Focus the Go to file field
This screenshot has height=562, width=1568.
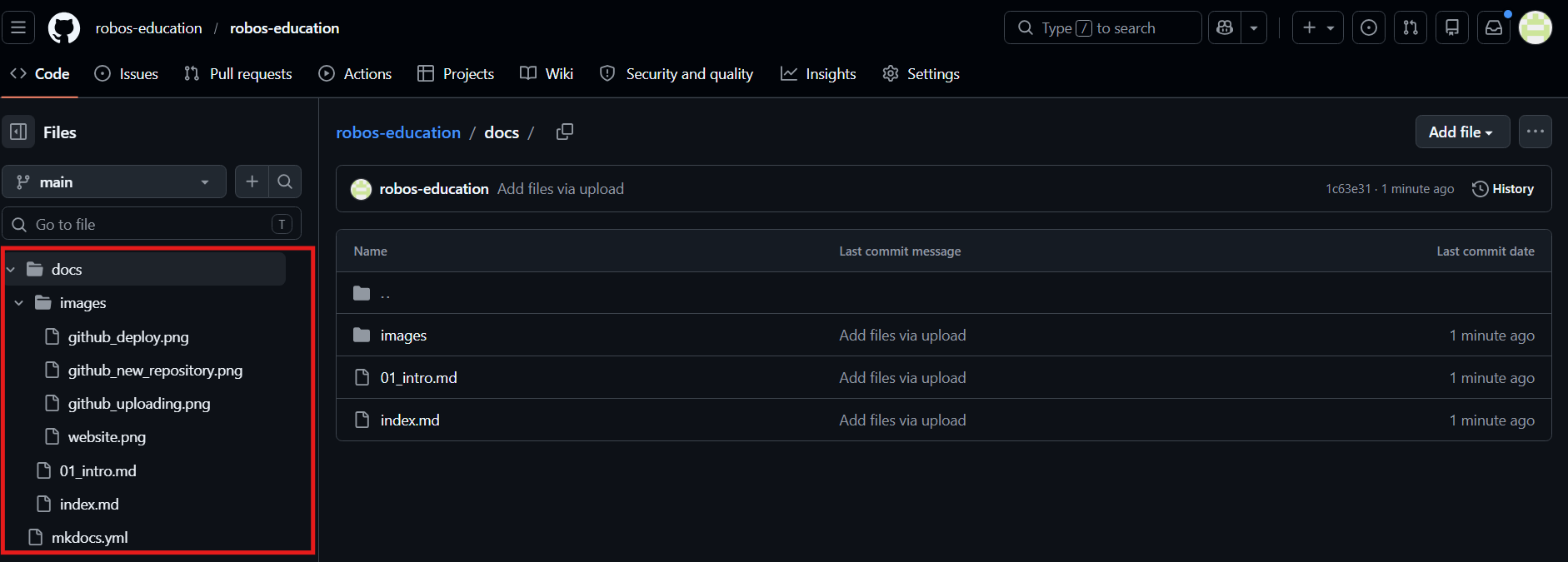(152, 224)
